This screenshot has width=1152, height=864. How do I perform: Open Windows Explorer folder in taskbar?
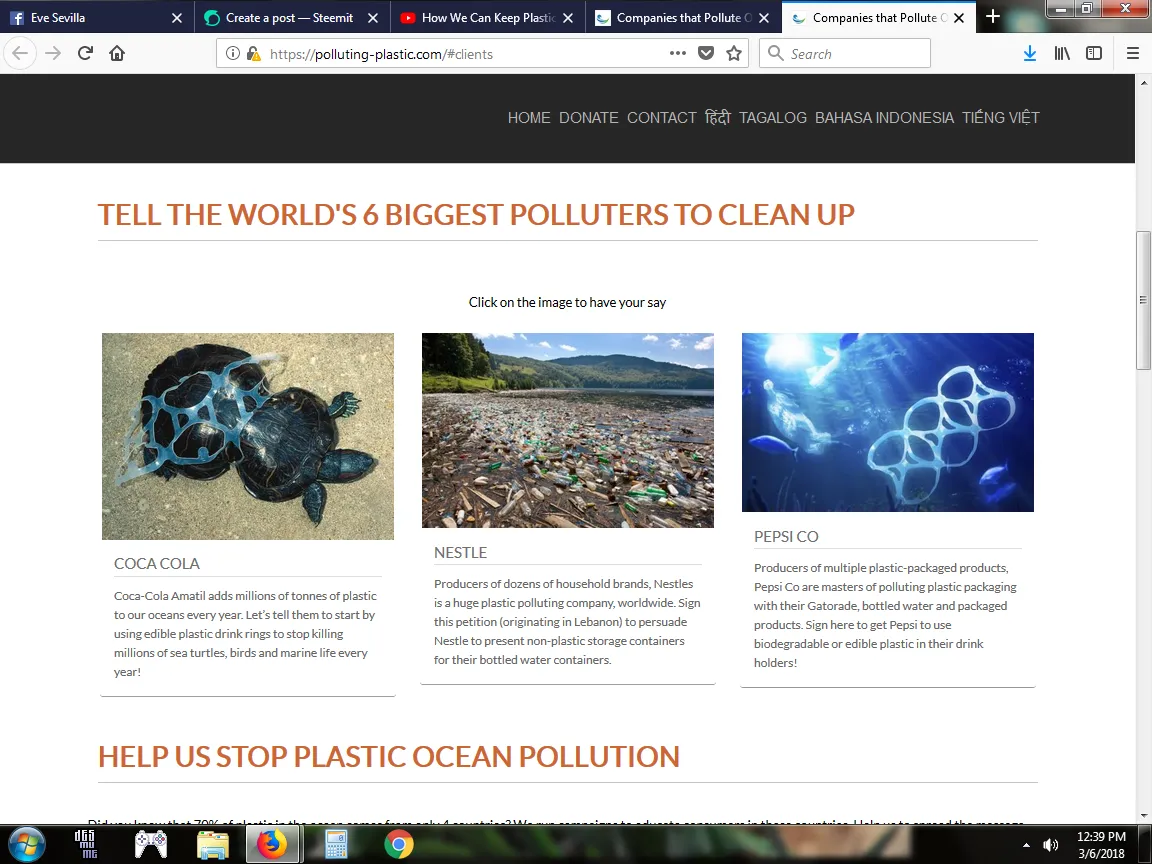click(x=213, y=844)
